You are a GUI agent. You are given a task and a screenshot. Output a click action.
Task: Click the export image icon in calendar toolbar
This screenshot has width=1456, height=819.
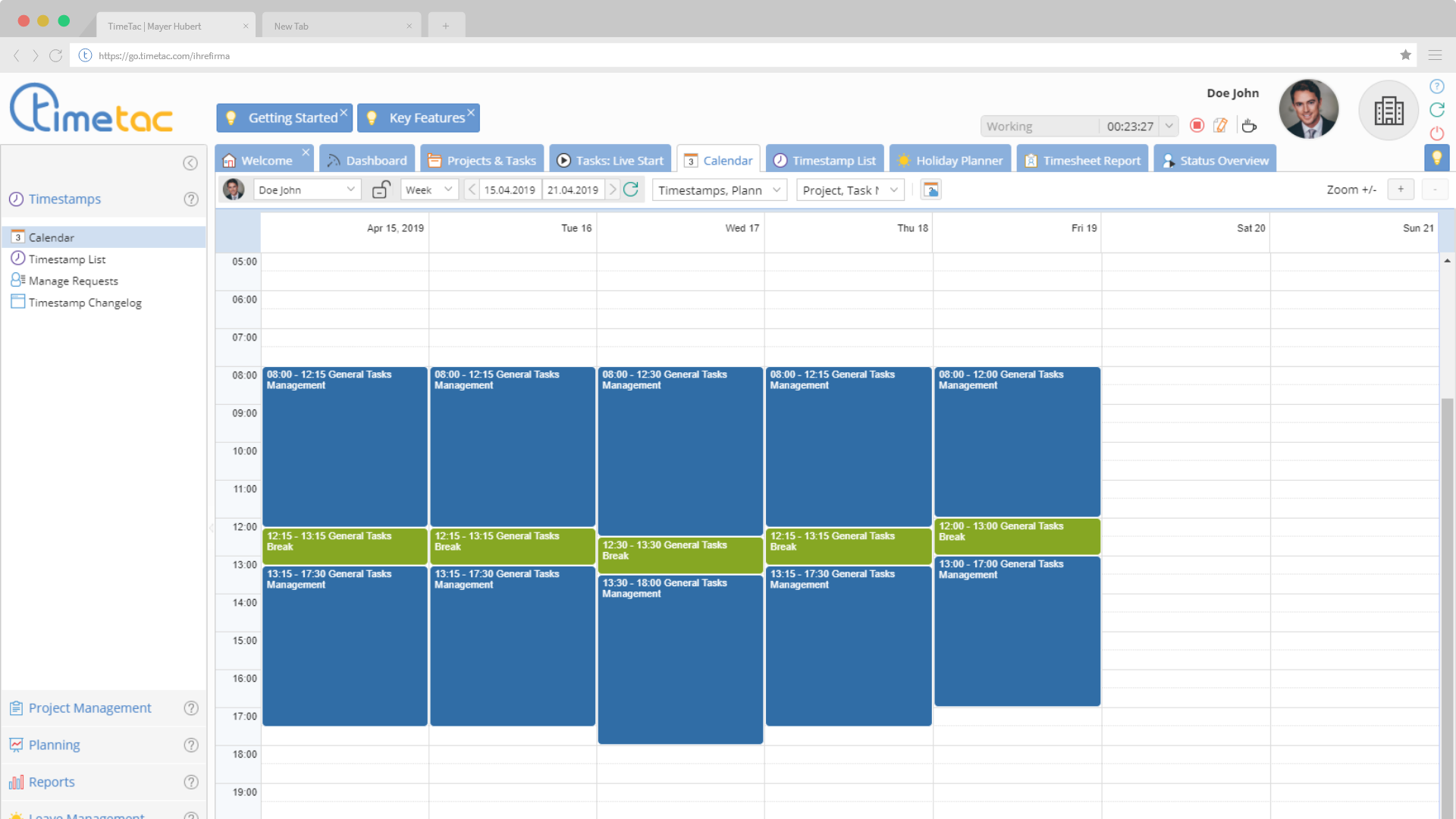click(931, 190)
